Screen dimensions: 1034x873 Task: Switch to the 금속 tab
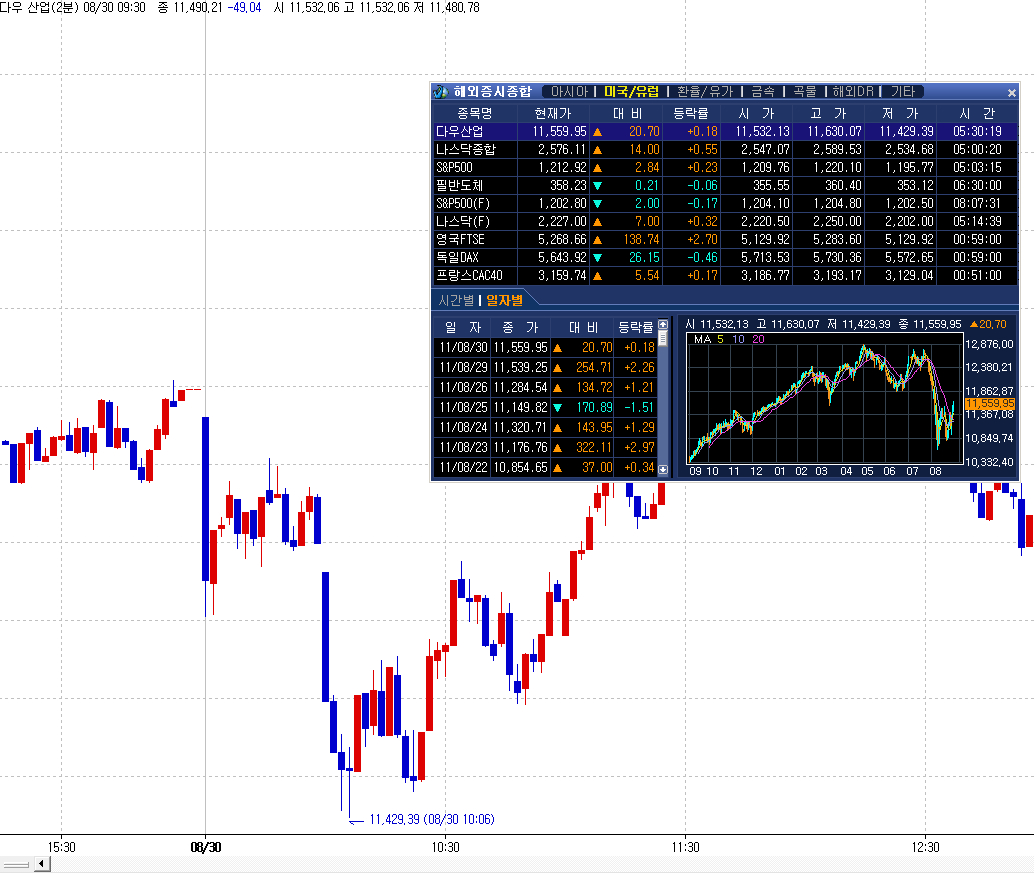(x=762, y=92)
